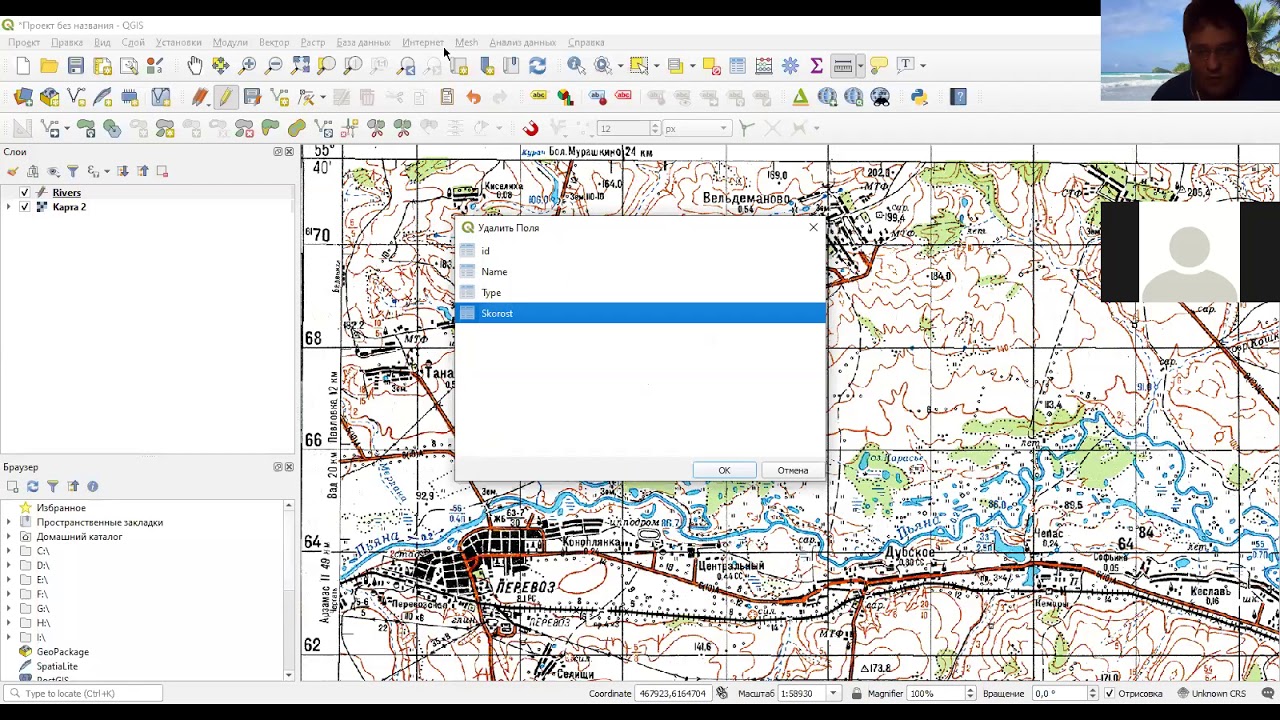
Task: Enable snapping with the magnet icon
Action: [x=530, y=128]
